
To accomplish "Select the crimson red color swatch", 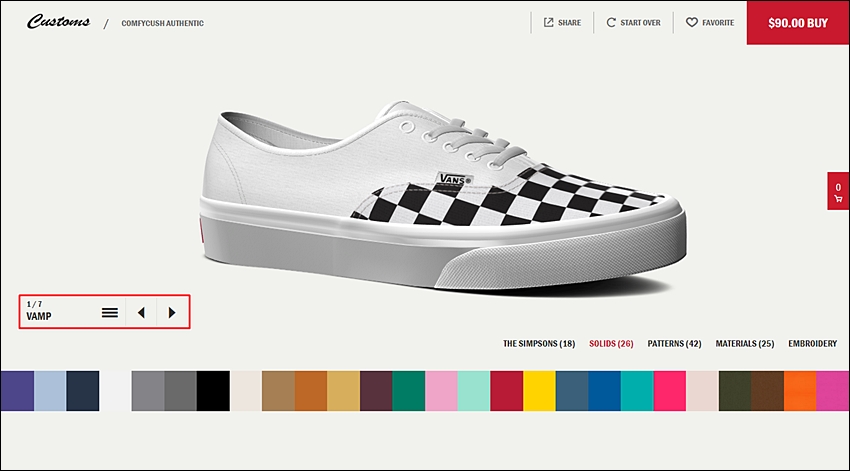I will pyautogui.click(x=507, y=391).
